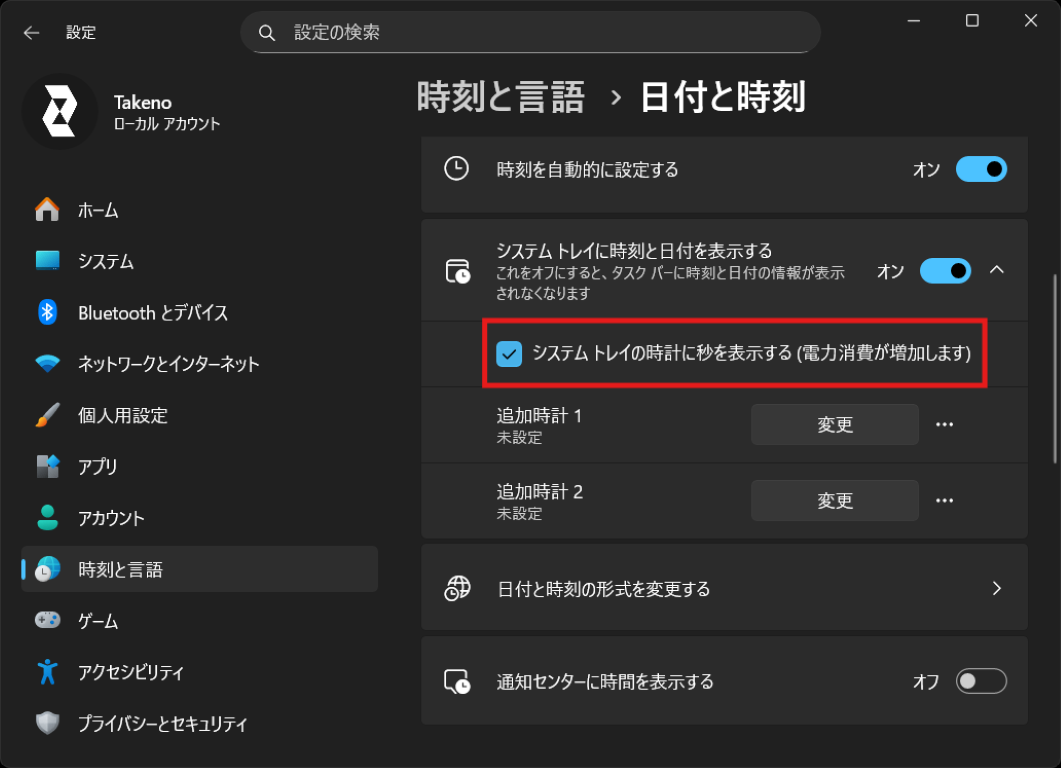The height and width of the screenshot is (768, 1061).
Task: Open more options for 追加時計 2
Action: click(944, 500)
